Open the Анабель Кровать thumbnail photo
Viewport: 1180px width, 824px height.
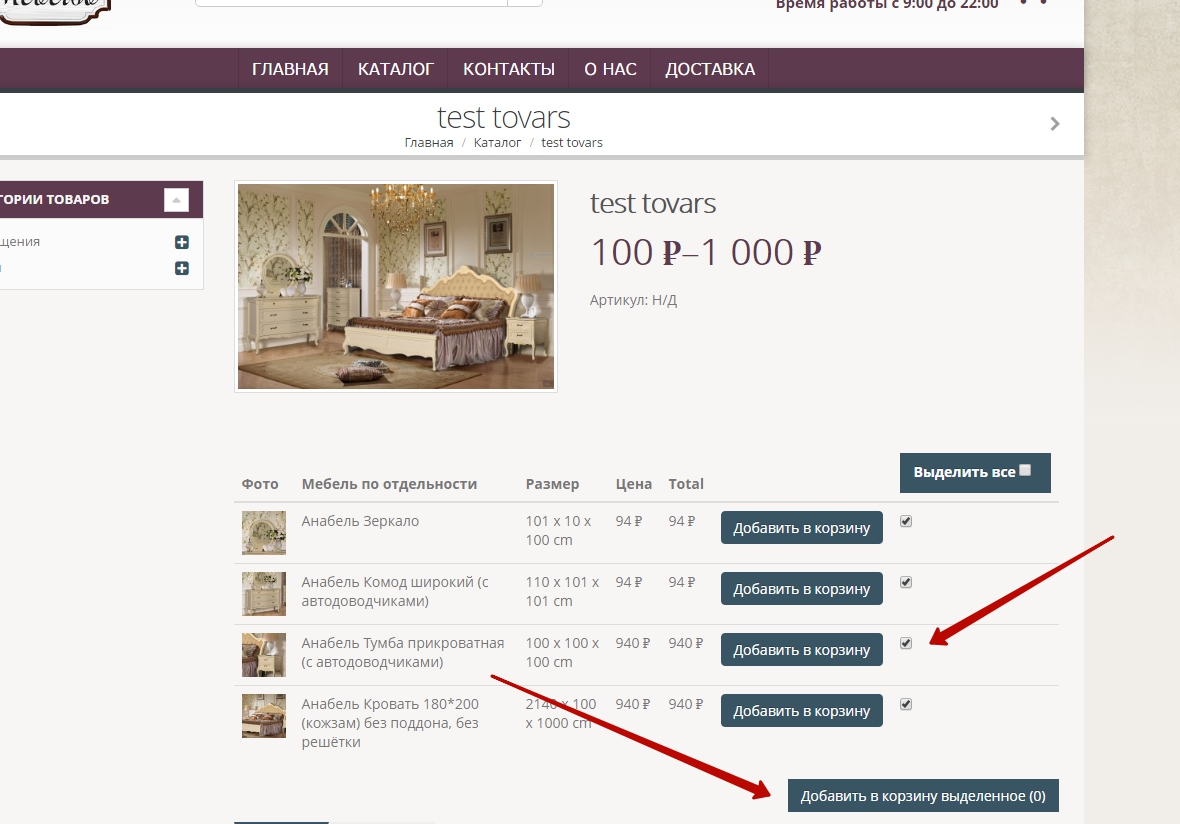(263, 715)
